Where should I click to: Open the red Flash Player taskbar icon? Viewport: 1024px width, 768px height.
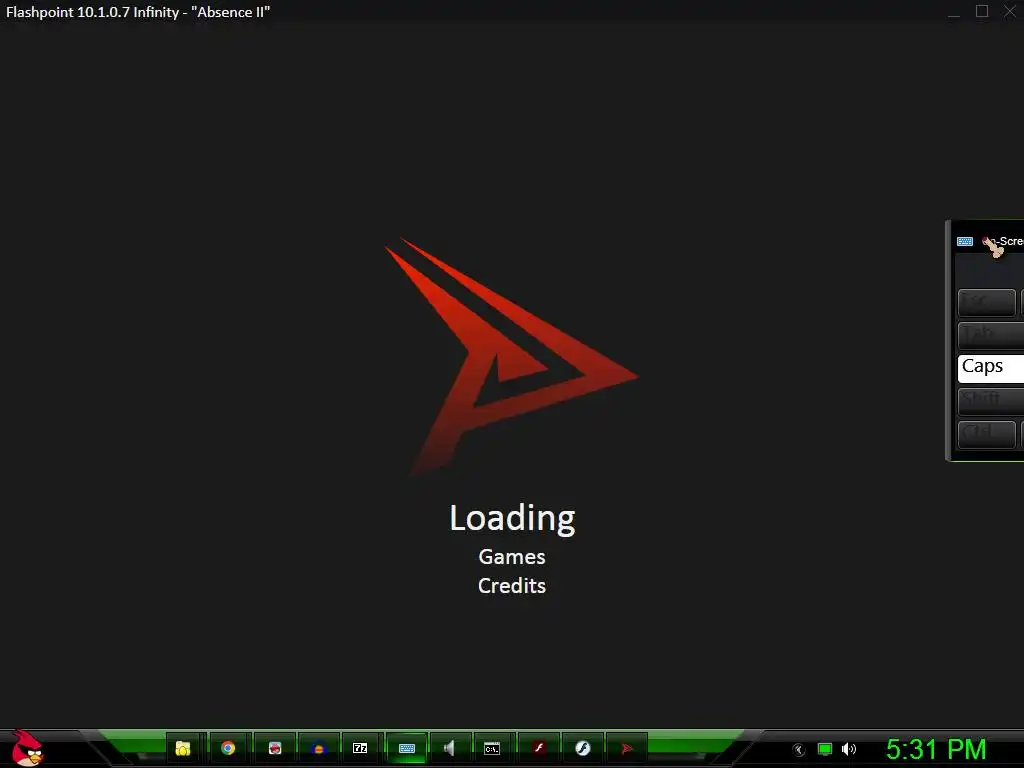539,748
